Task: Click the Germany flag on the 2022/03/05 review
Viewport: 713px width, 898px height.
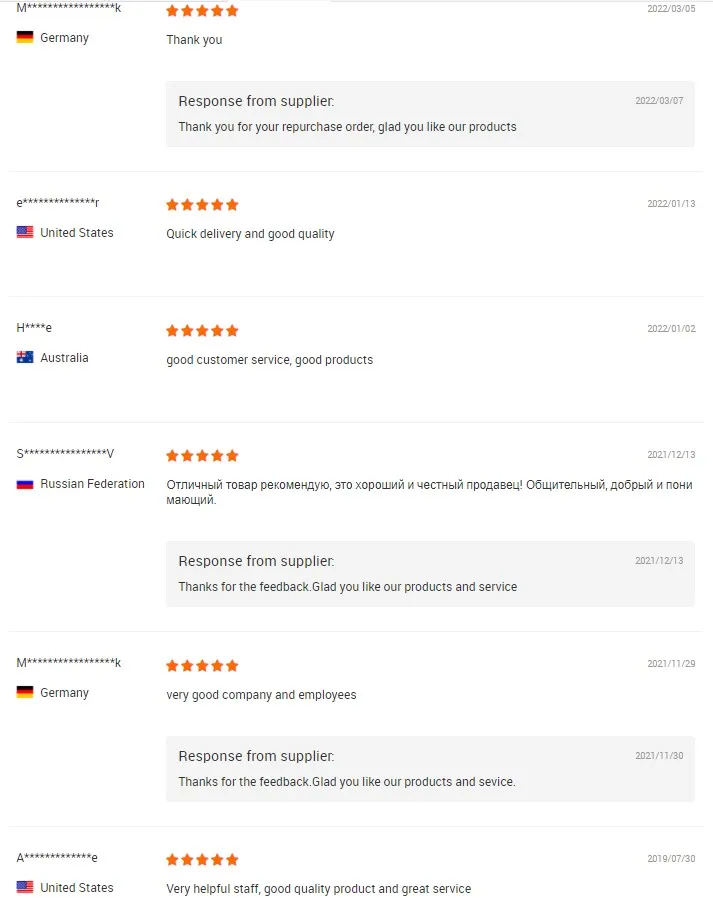Action: click(25, 38)
